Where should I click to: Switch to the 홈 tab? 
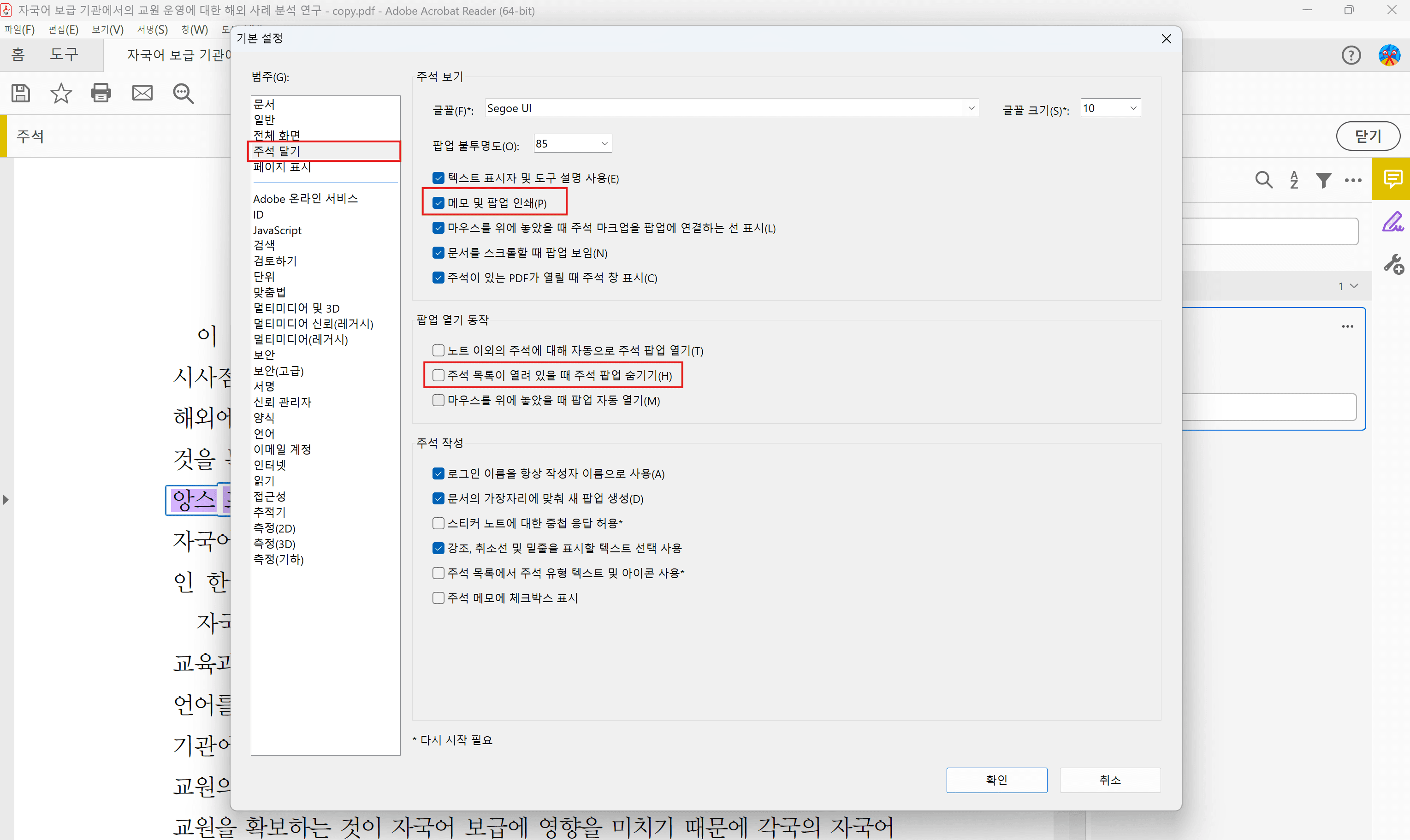click(18, 54)
